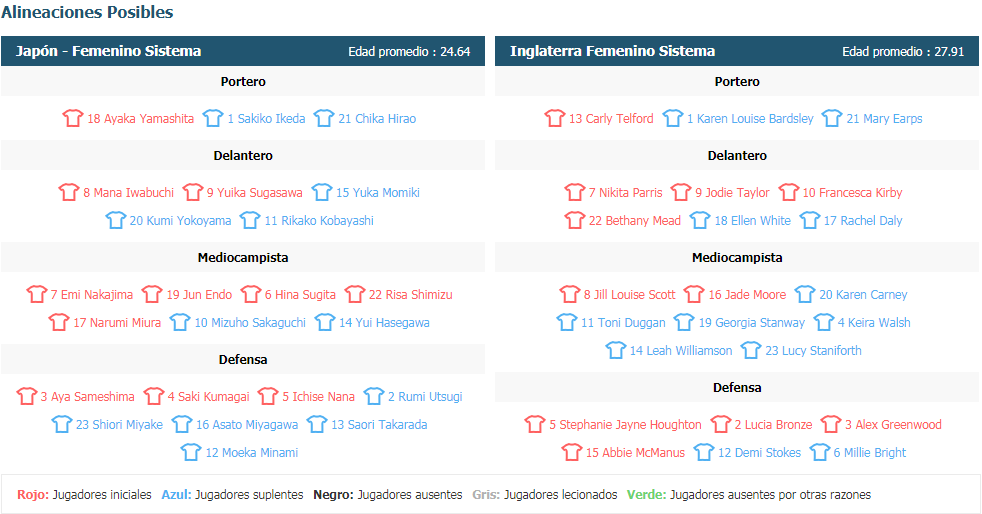982x514 pixels.
Task: Click the blue shirt icon beside Sakiko Ikeda
Action: [x=213, y=118]
